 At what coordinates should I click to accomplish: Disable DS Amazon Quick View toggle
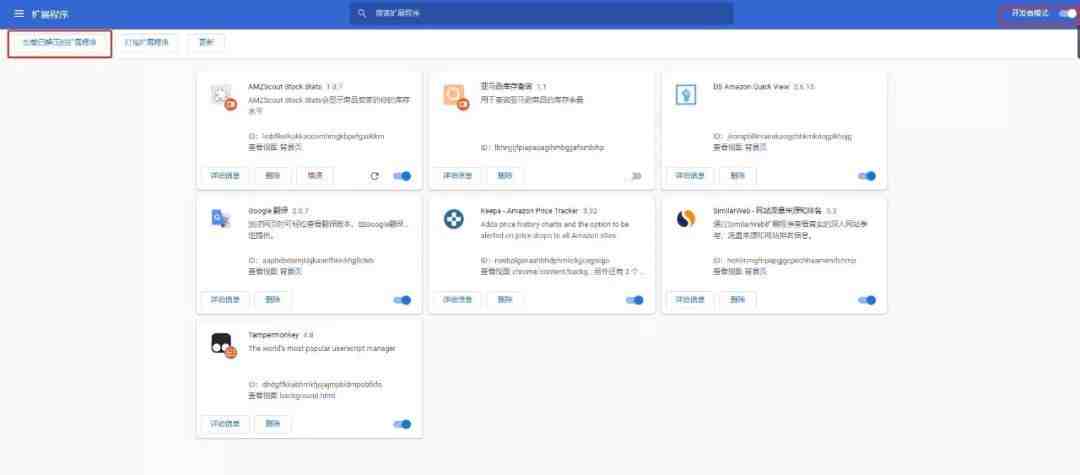pyautogui.click(x=867, y=176)
